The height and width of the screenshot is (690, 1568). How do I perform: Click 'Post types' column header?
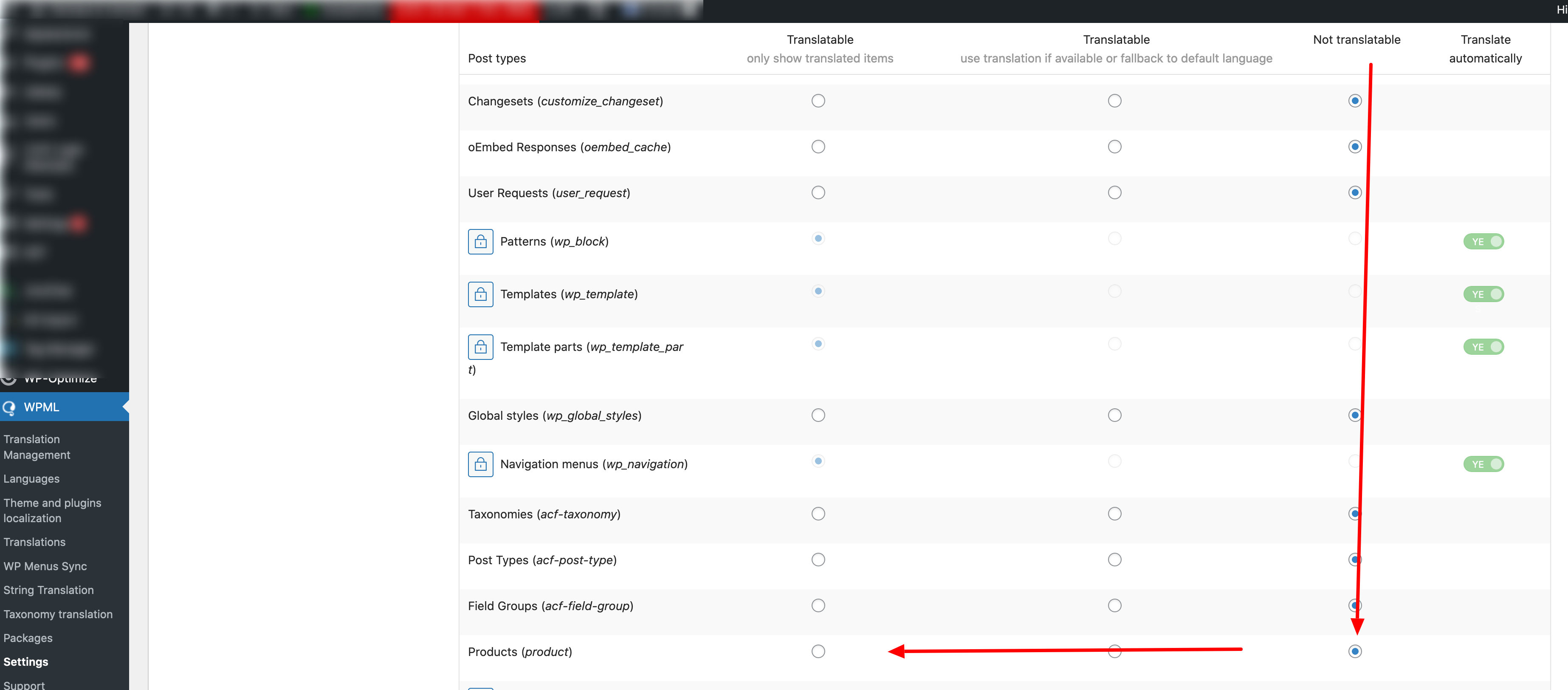point(497,59)
